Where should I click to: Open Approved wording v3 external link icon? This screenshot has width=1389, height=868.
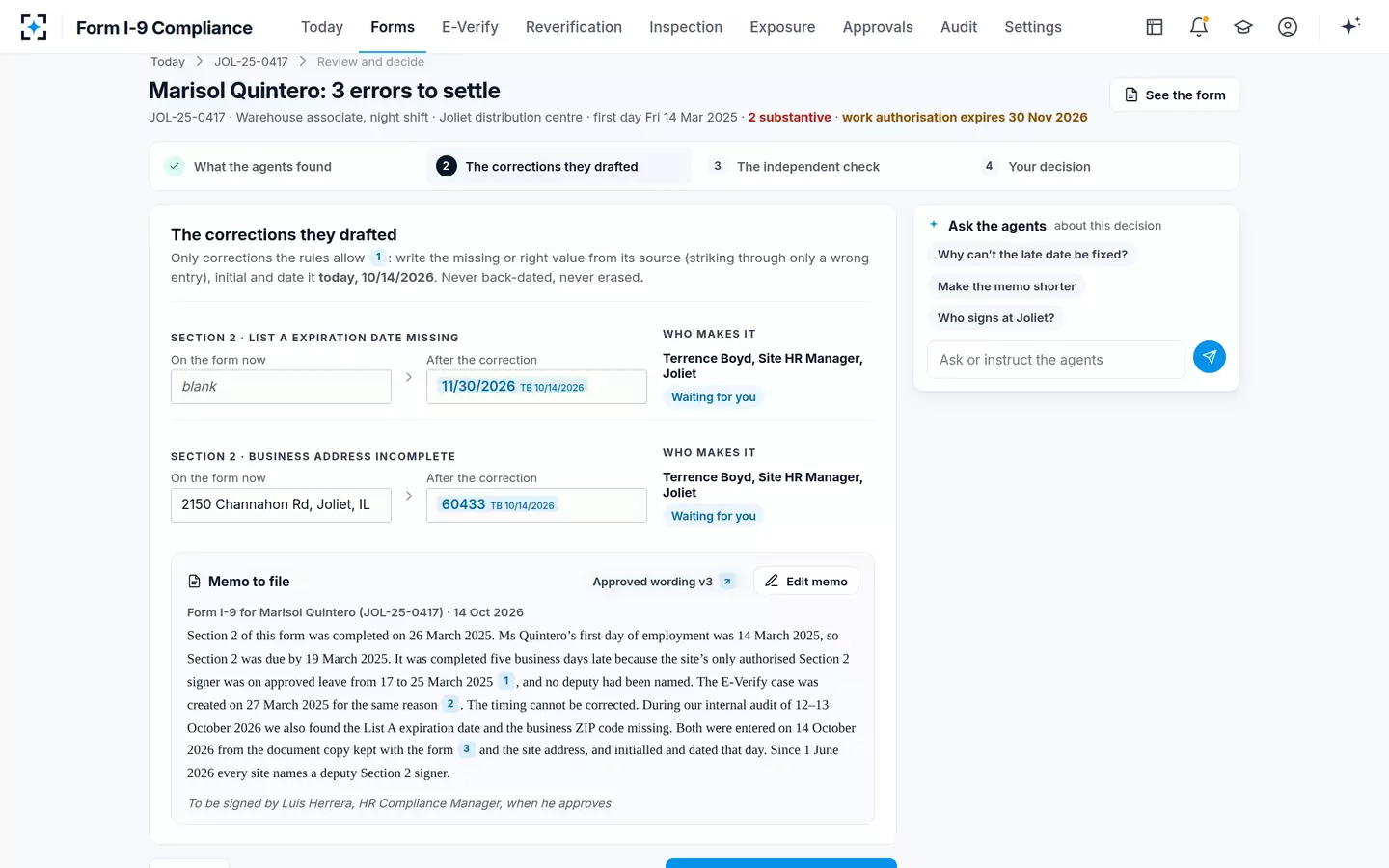tap(727, 582)
